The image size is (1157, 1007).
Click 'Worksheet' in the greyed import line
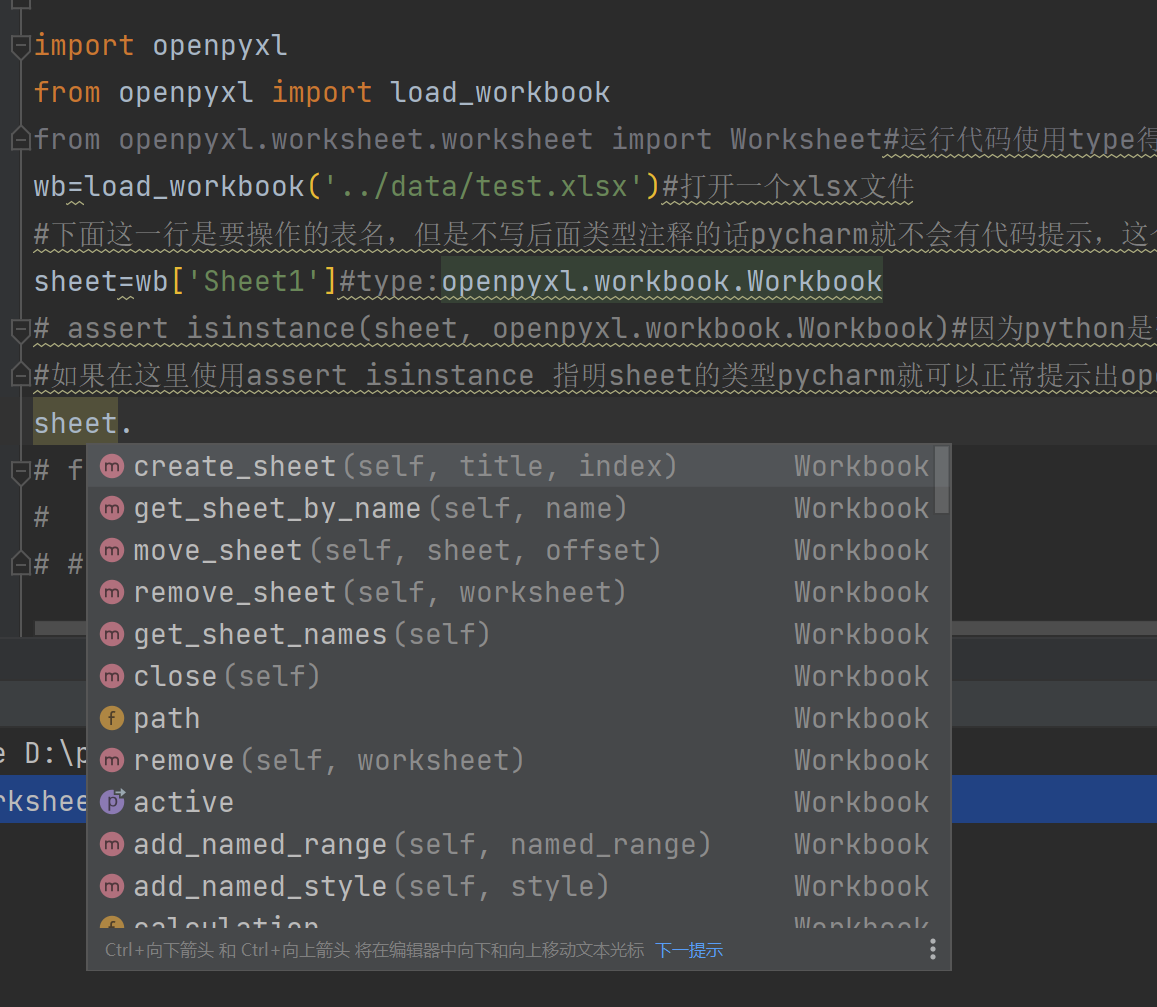tap(806, 139)
